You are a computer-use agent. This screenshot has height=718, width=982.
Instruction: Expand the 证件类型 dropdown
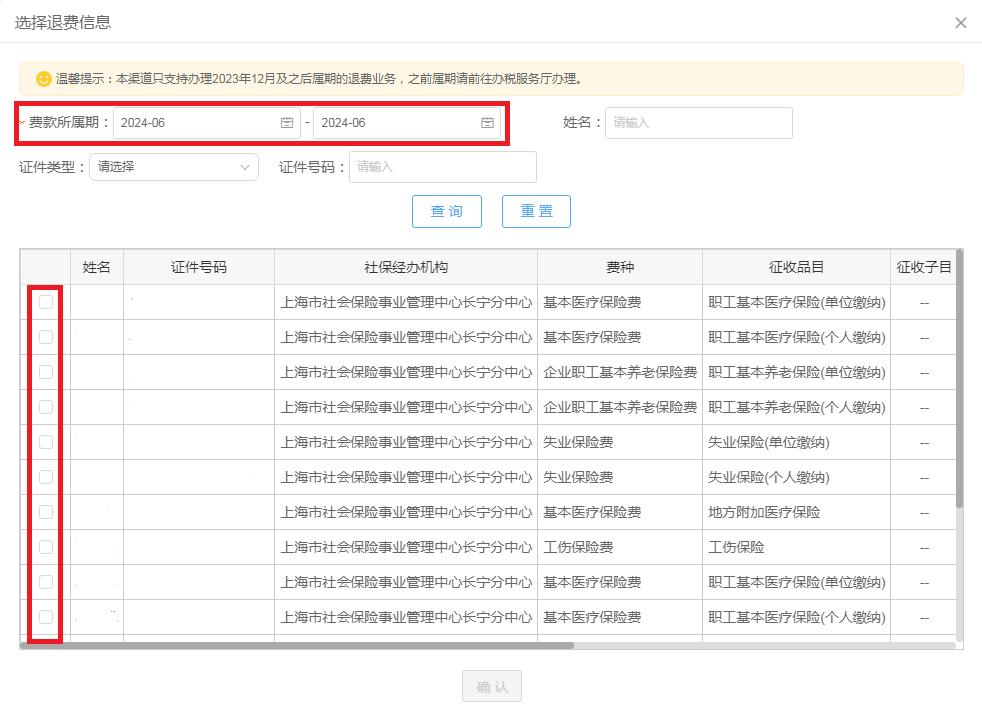pyautogui.click(x=174, y=167)
